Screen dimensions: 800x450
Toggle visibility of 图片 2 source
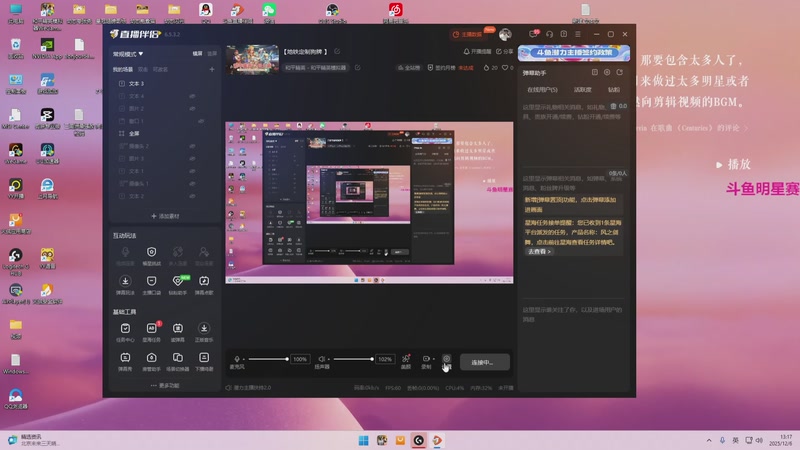point(192,109)
